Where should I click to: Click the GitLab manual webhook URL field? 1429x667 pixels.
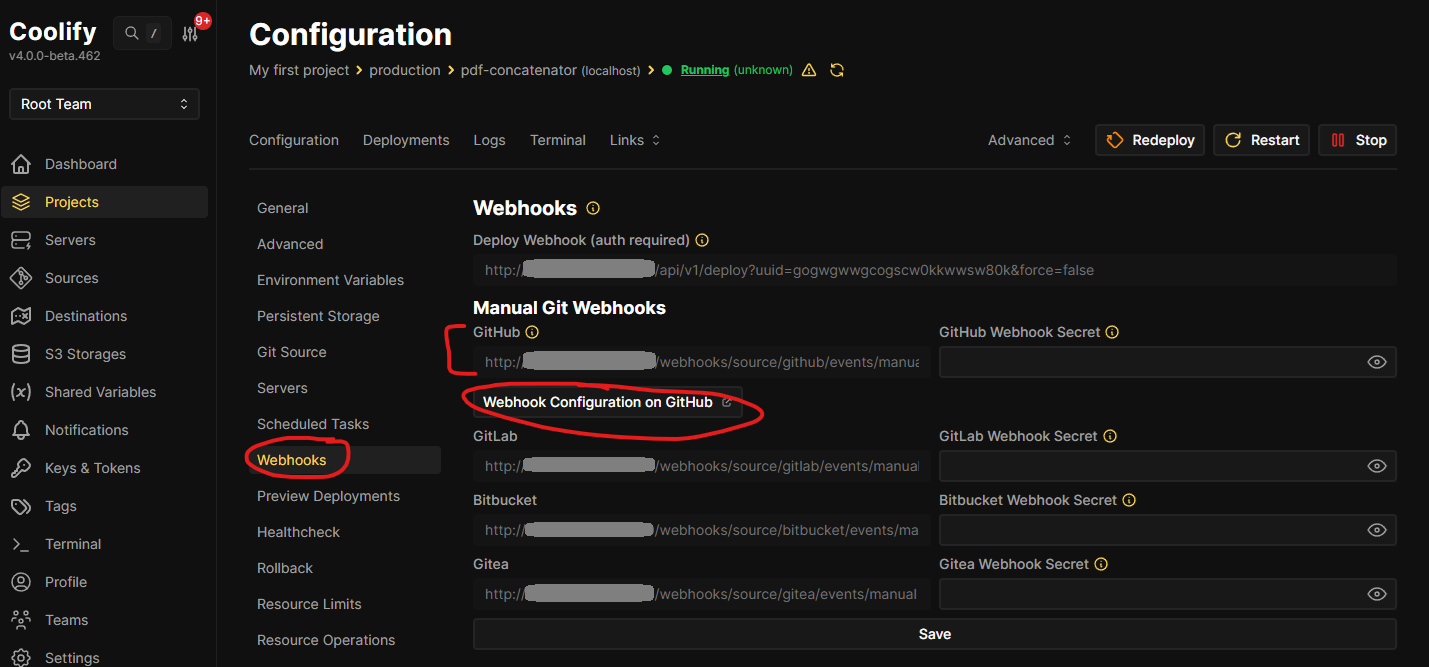click(x=701, y=466)
